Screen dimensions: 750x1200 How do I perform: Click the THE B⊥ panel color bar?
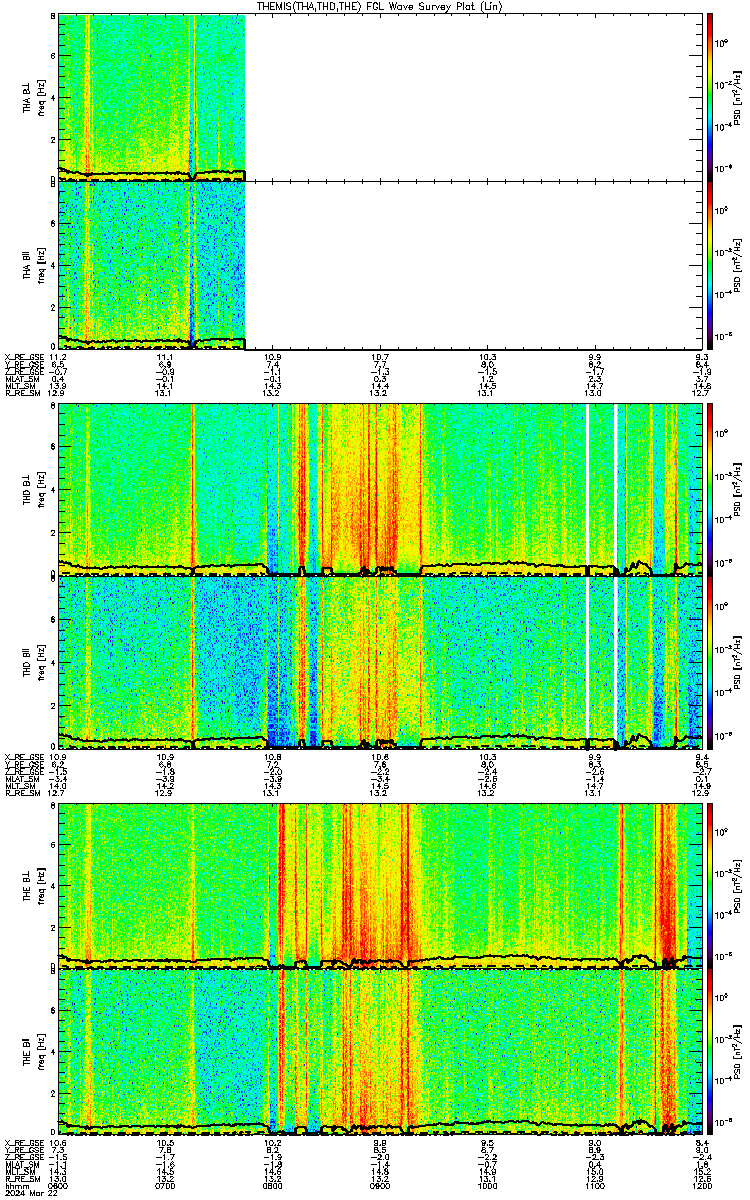[710, 885]
